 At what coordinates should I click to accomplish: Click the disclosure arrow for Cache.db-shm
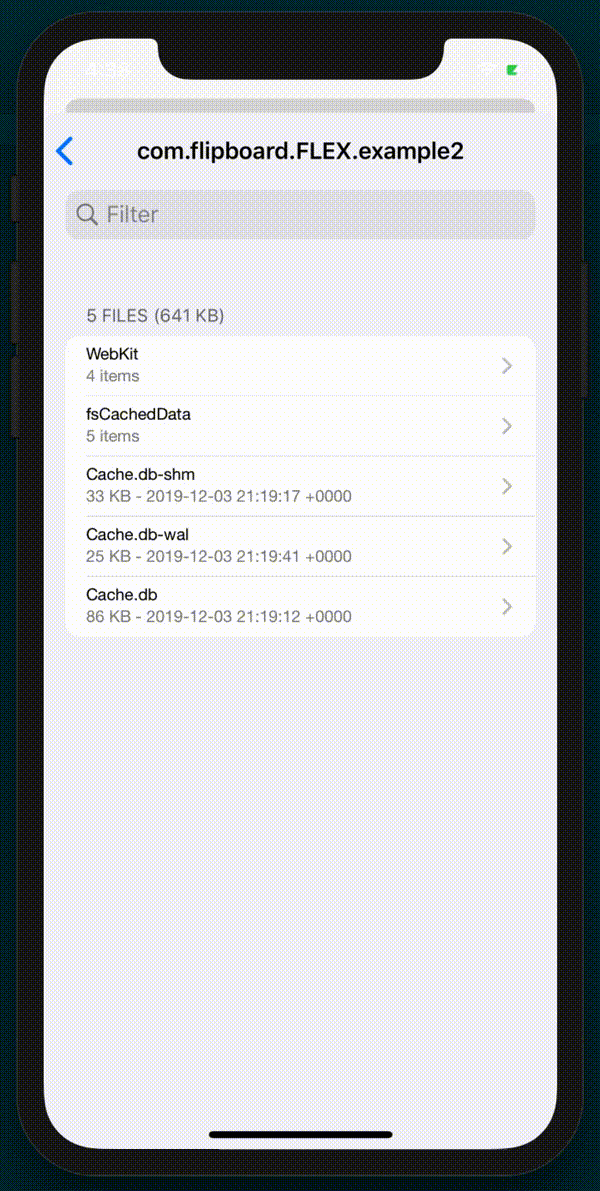click(x=507, y=486)
